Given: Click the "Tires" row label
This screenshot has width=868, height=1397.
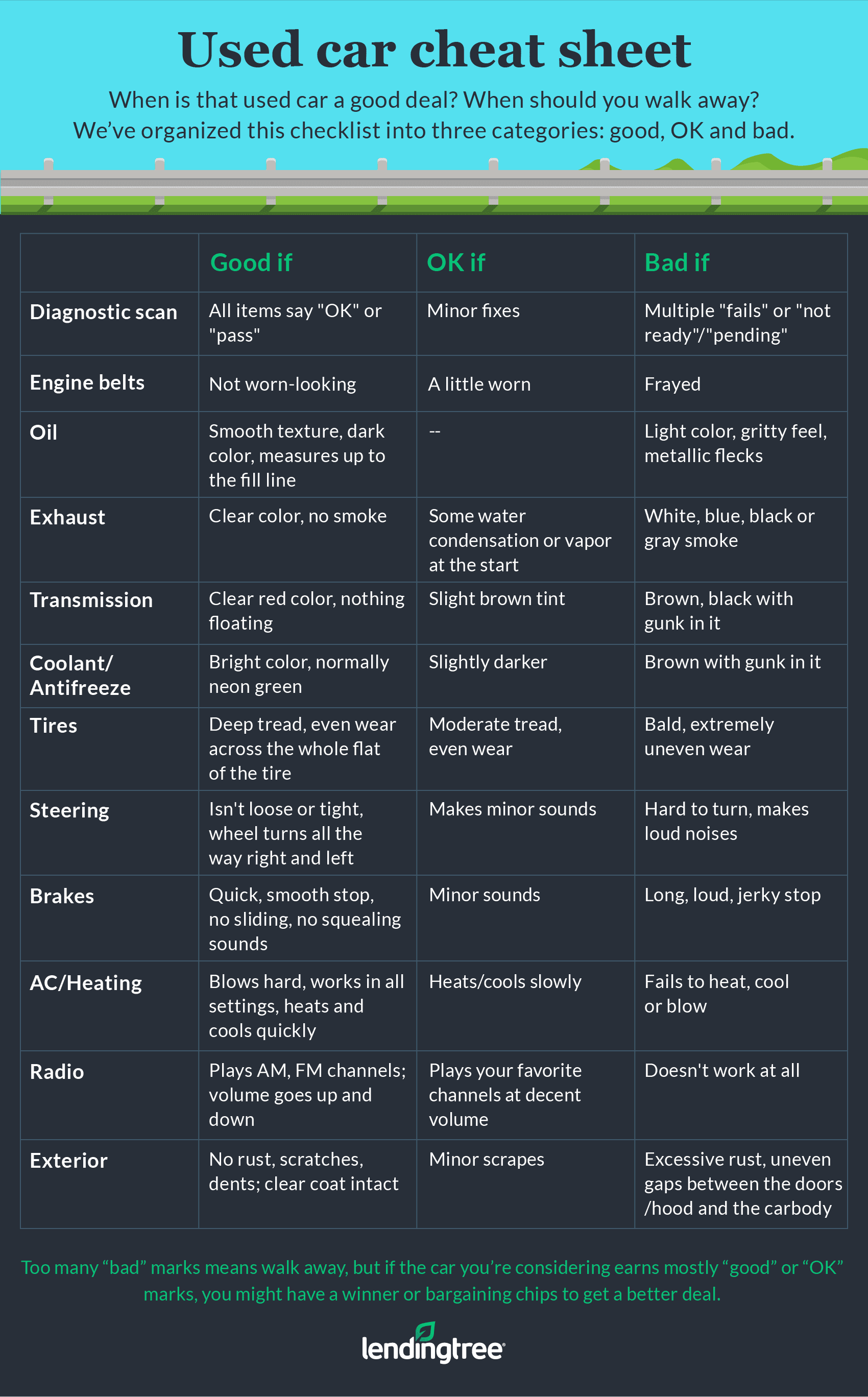Looking at the screenshot, I should (54, 726).
